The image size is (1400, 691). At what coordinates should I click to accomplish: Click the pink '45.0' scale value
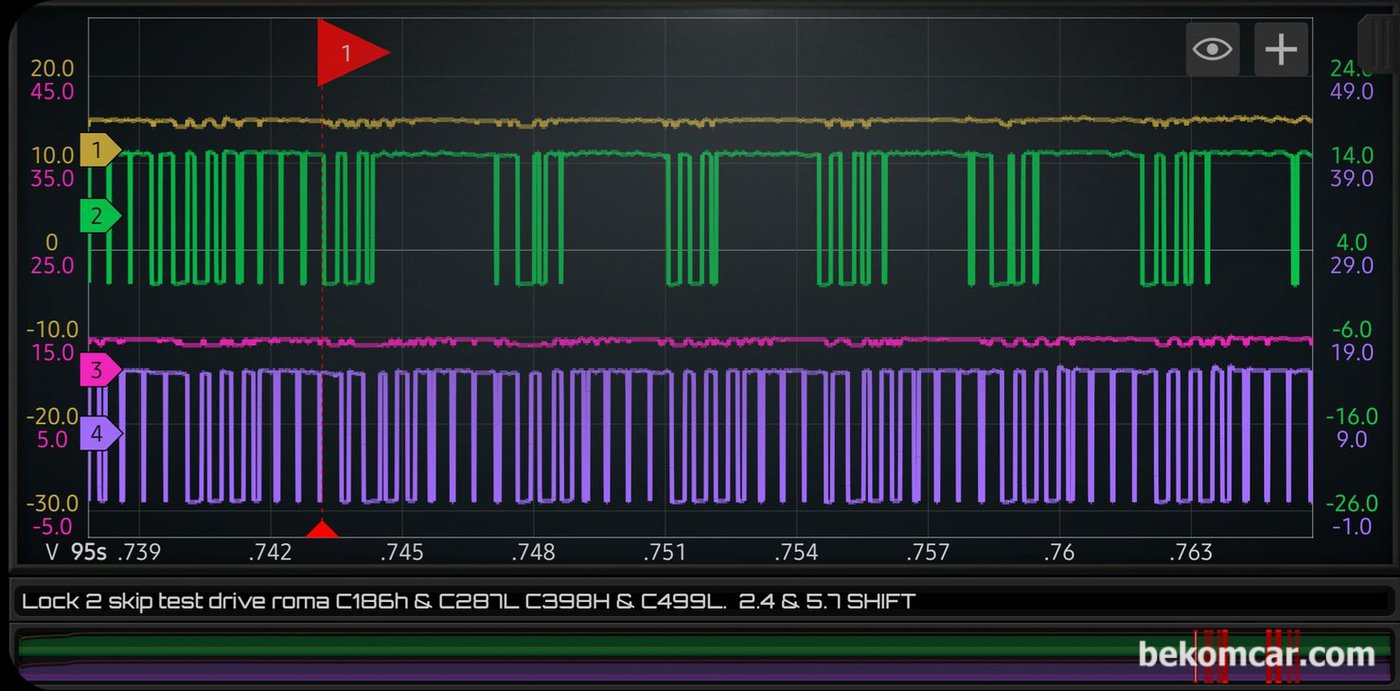click(x=52, y=92)
